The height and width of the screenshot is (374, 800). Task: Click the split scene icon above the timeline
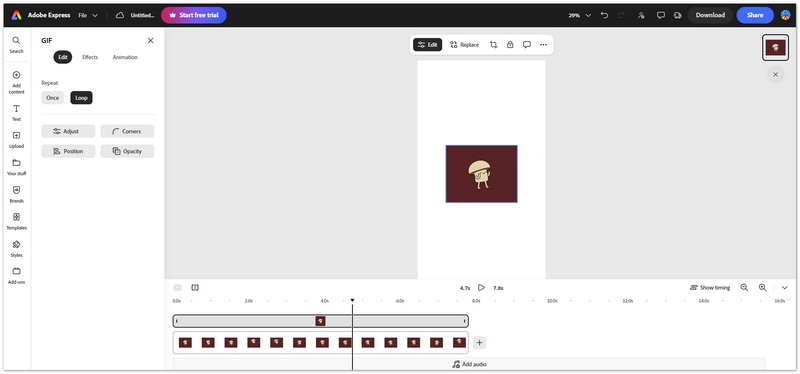click(x=195, y=288)
